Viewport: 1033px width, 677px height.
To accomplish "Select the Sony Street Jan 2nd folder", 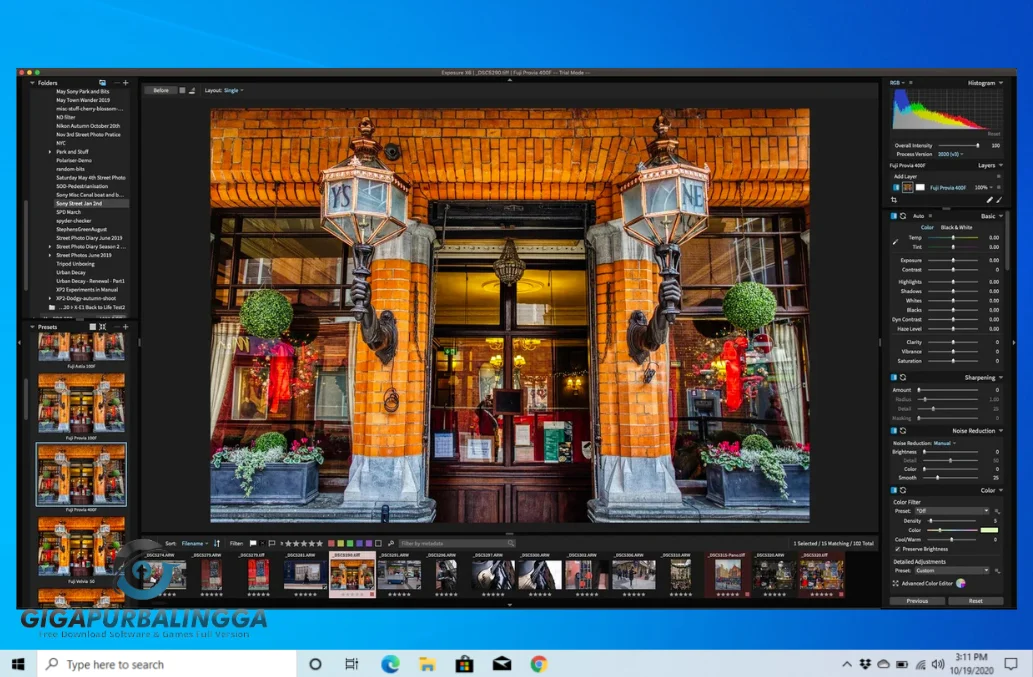I will 78,203.
